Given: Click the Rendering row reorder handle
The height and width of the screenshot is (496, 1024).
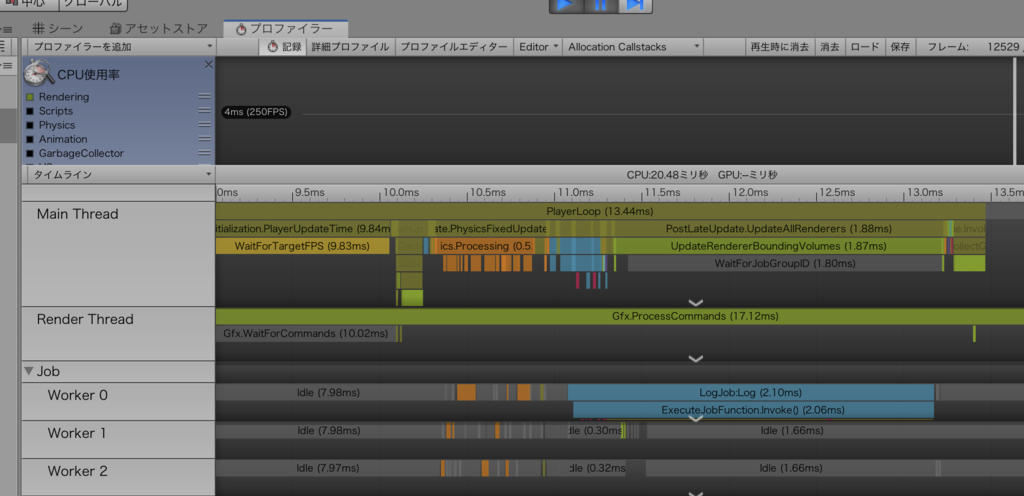Looking at the screenshot, I should [204, 97].
